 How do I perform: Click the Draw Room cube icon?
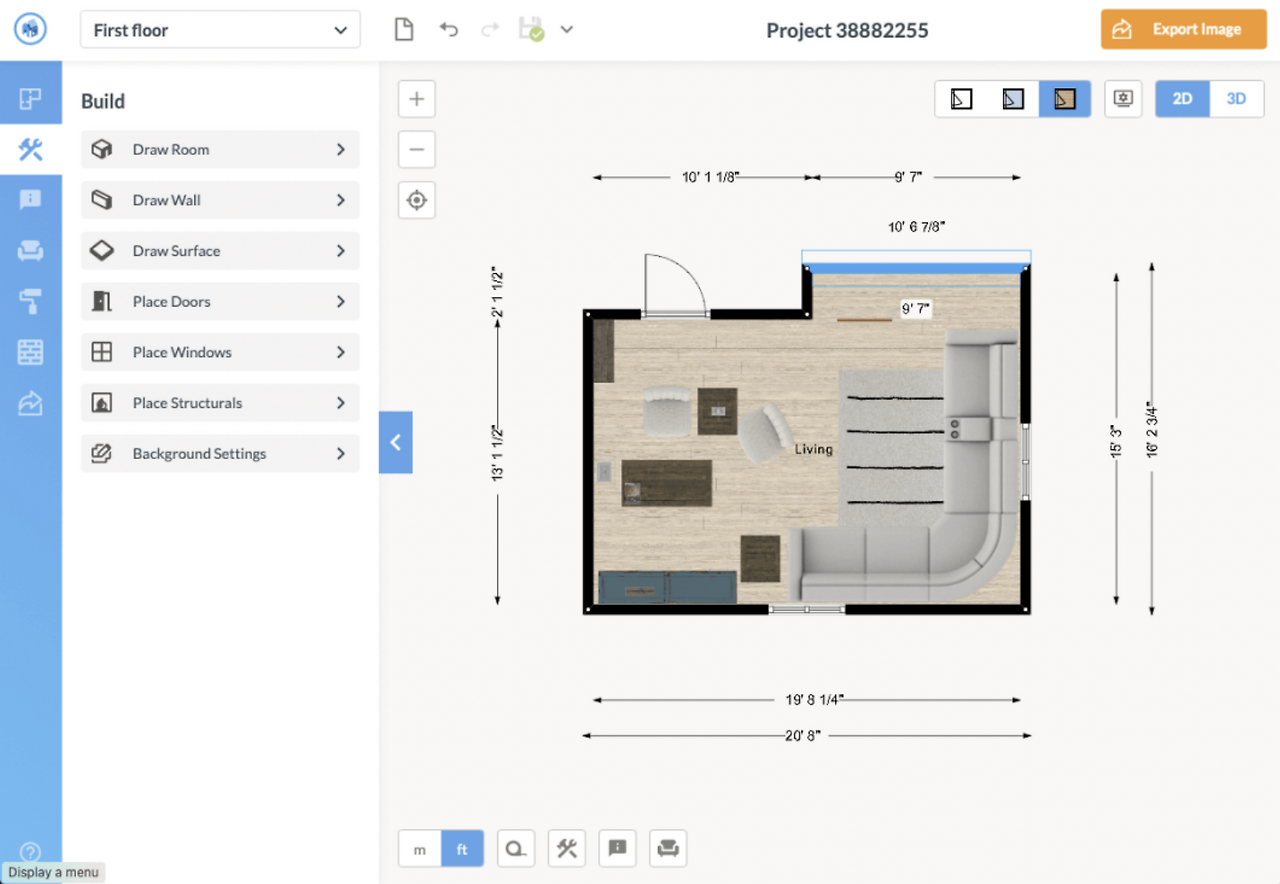tap(102, 149)
